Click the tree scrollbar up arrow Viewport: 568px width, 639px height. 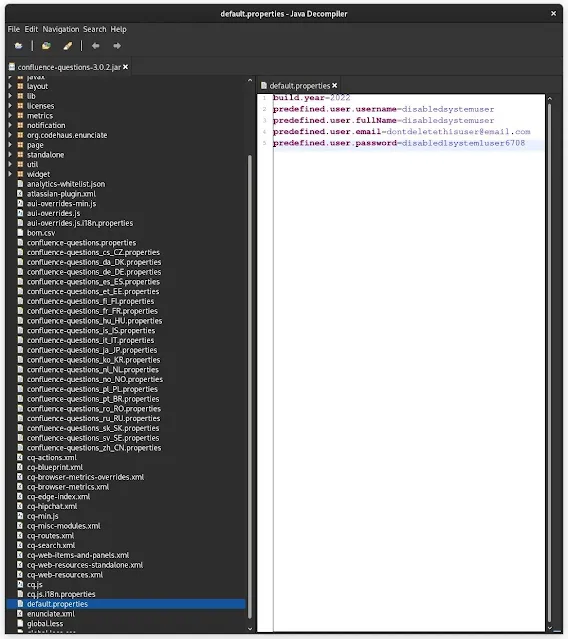pos(250,81)
